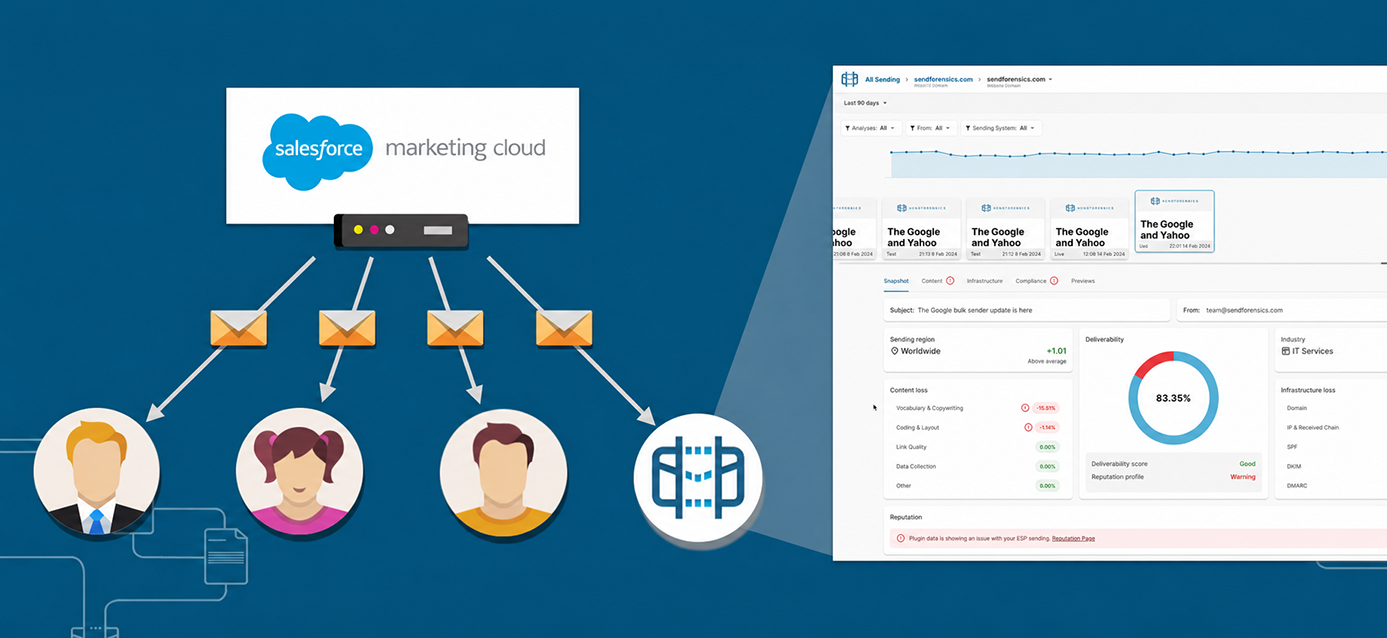The width and height of the screenshot is (1387, 638).
Task: Expand the sendforensics.com domain dropdown arrow
Action: (x=1050, y=79)
